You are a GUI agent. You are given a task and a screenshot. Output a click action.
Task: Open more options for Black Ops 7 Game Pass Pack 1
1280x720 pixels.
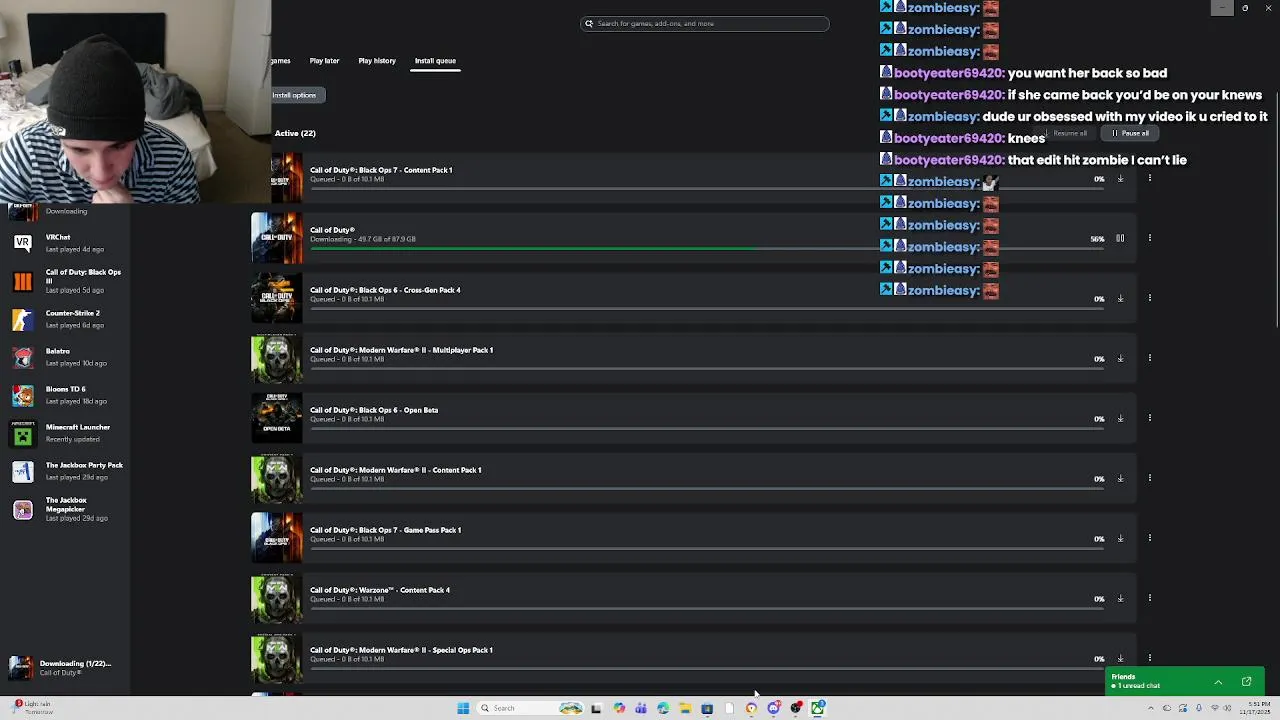coord(1150,538)
